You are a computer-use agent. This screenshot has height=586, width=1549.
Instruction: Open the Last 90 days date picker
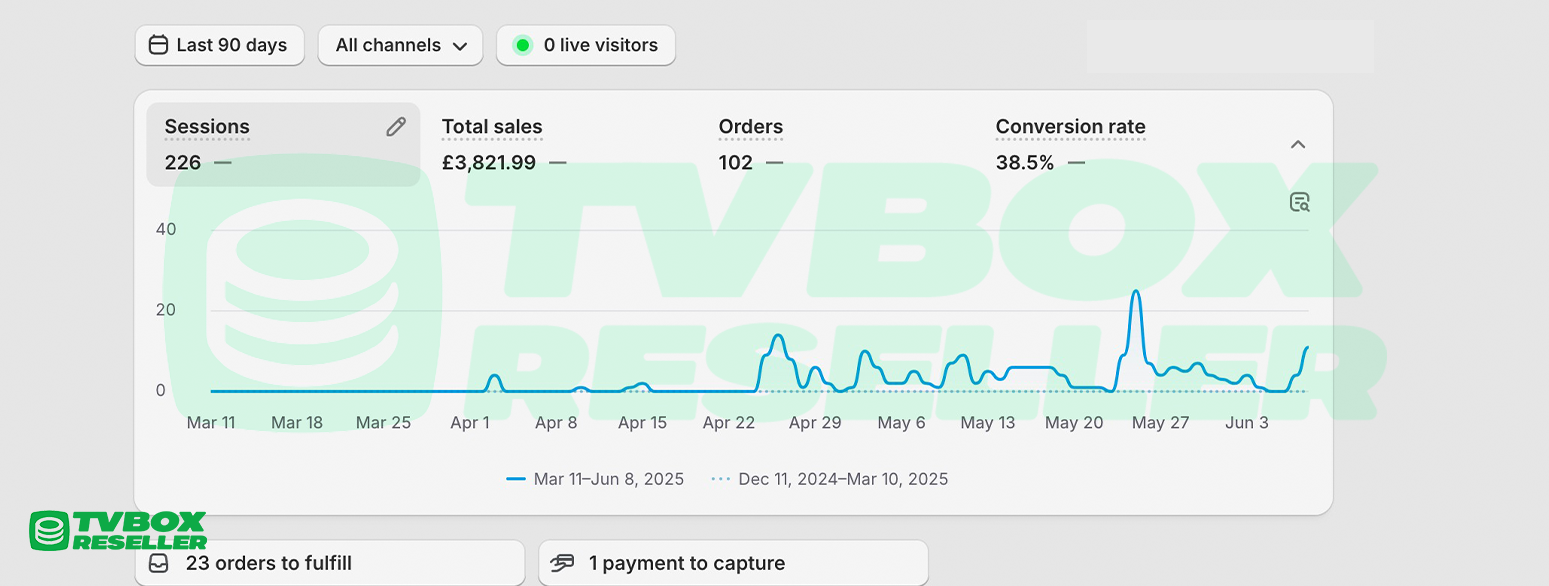(220, 45)
